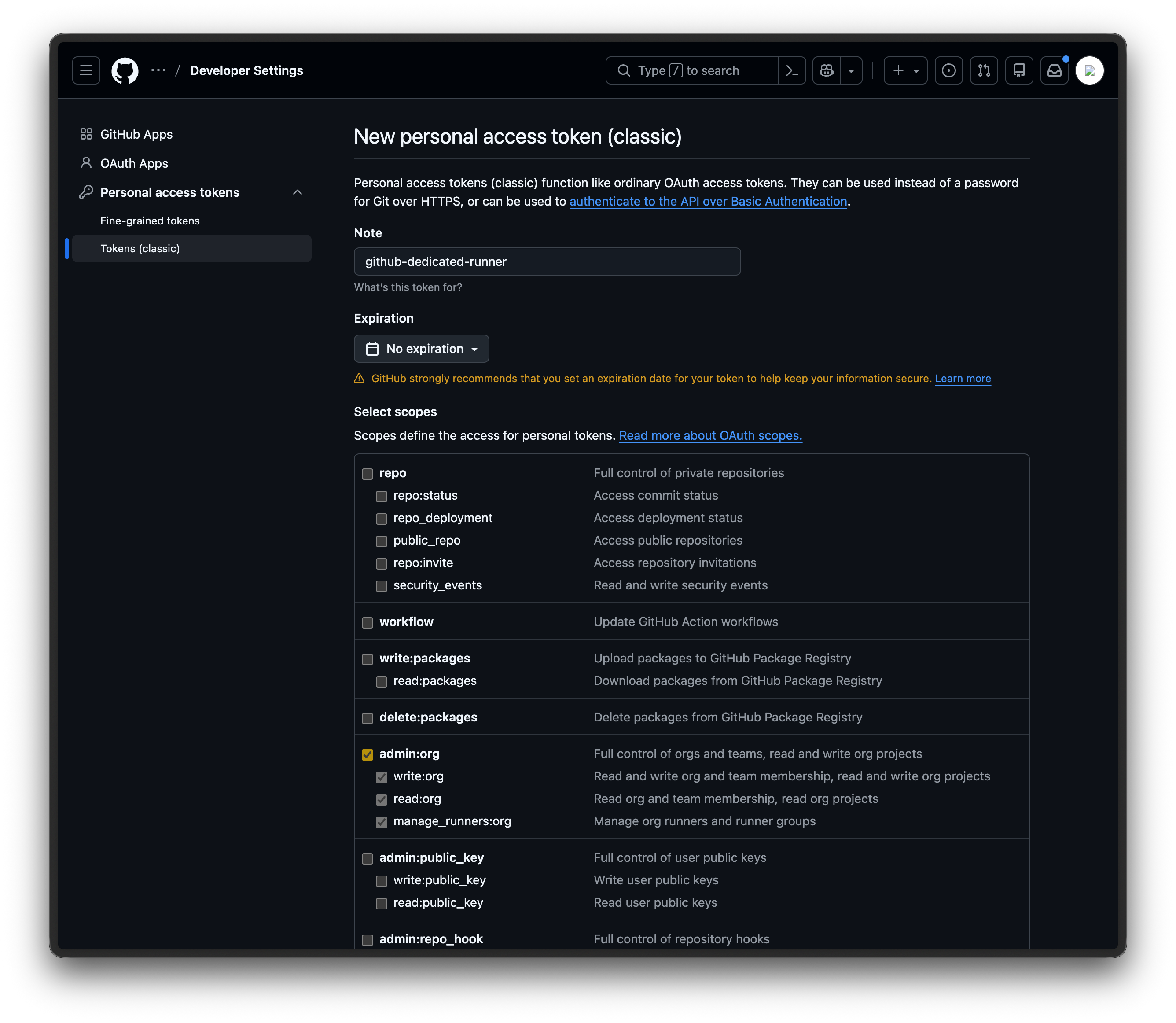Click the manage_runners:org checkbox
The height and width of the screenshot is (1023, 1176).
(x=381, y=822)
